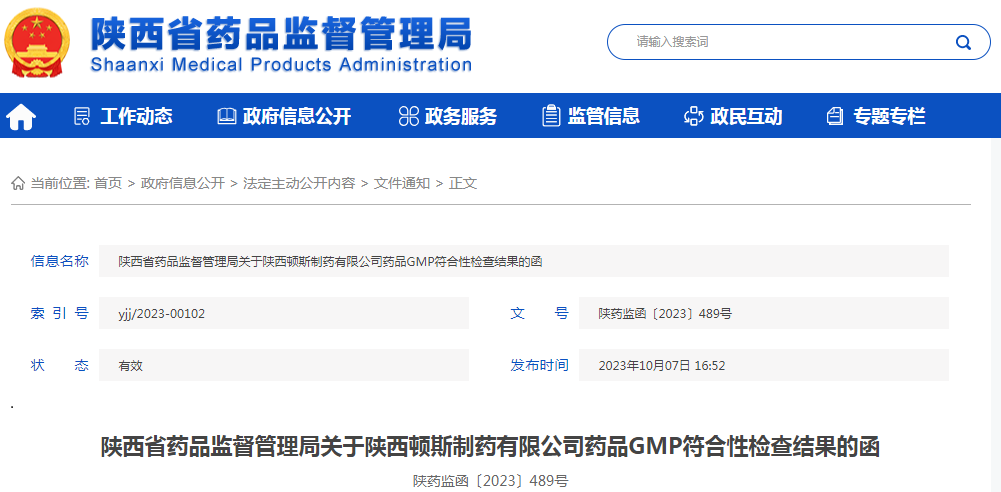Click the 文号 label

[x=539, y=313]
